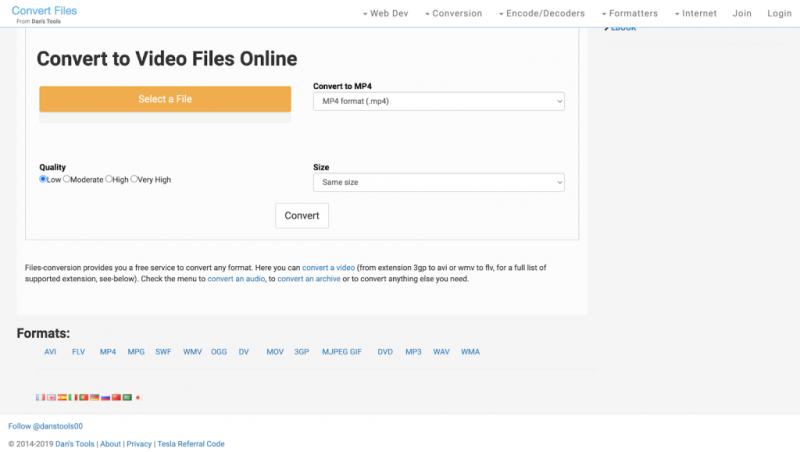Viewport: 800px width, 452px height.
Task: Open the About footer link
Action: (111, 444)
